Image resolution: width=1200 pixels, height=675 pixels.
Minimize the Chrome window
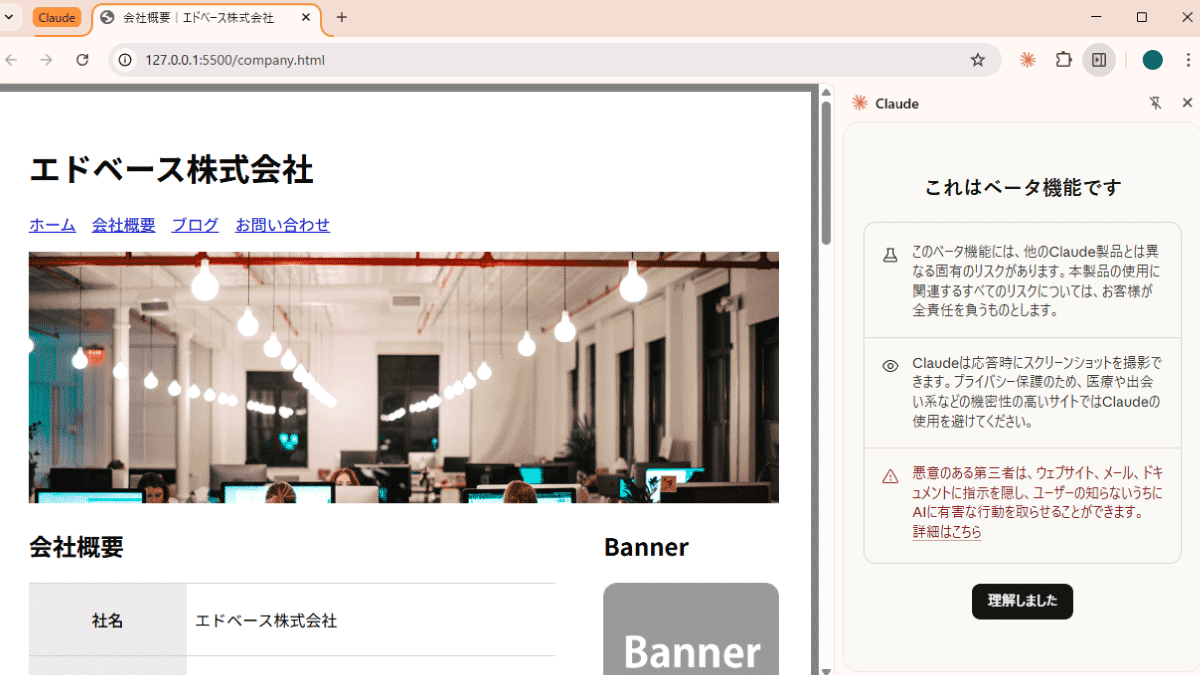point(1096,17)
